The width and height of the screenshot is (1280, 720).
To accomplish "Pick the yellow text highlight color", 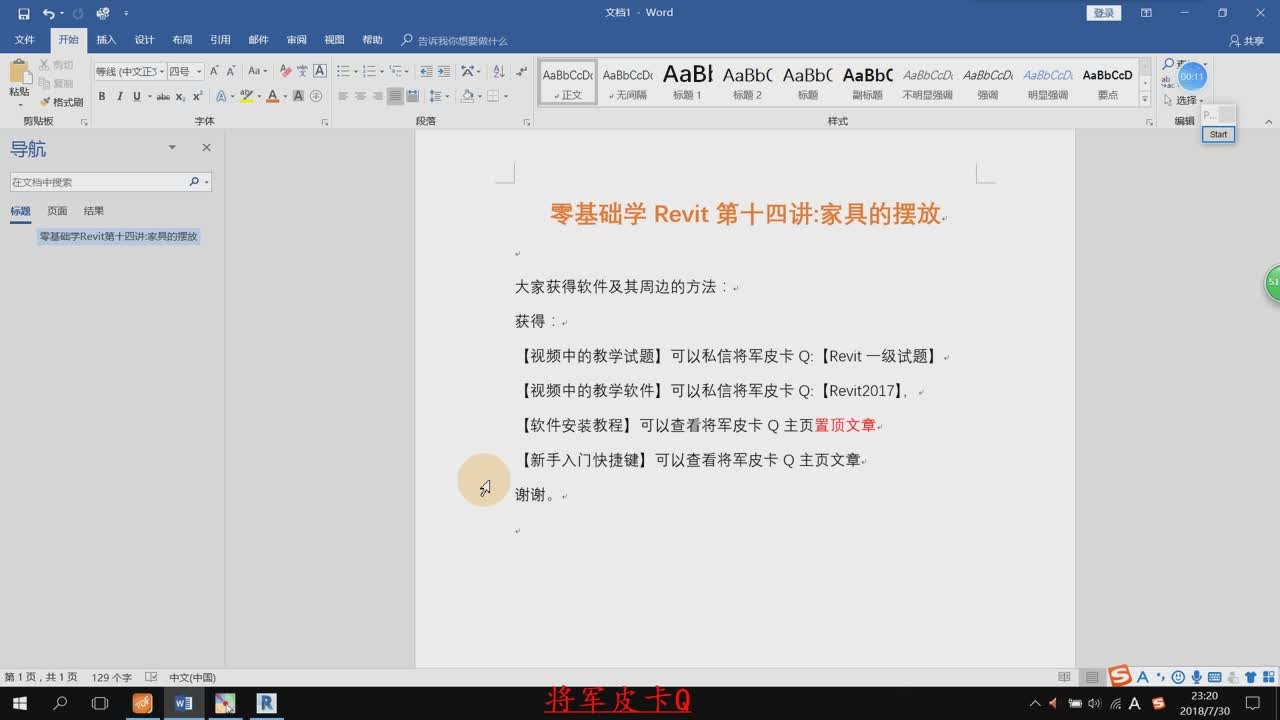I will click(246, 97).
